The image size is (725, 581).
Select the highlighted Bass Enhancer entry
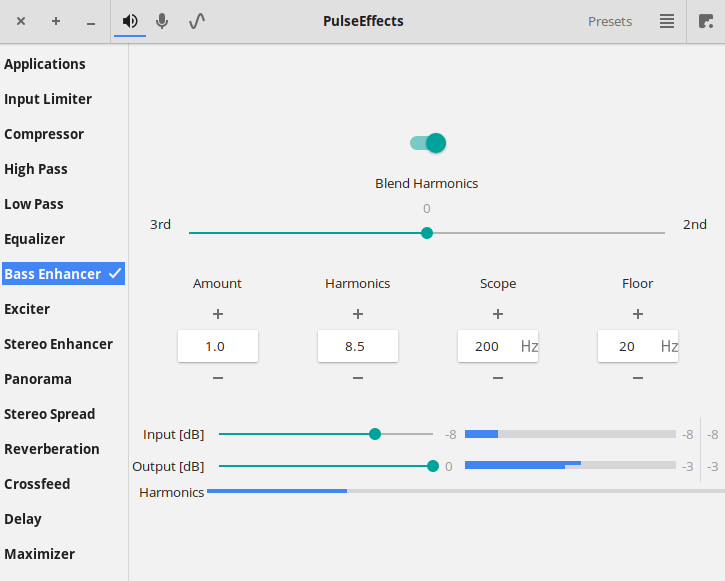tap(63, 274)
